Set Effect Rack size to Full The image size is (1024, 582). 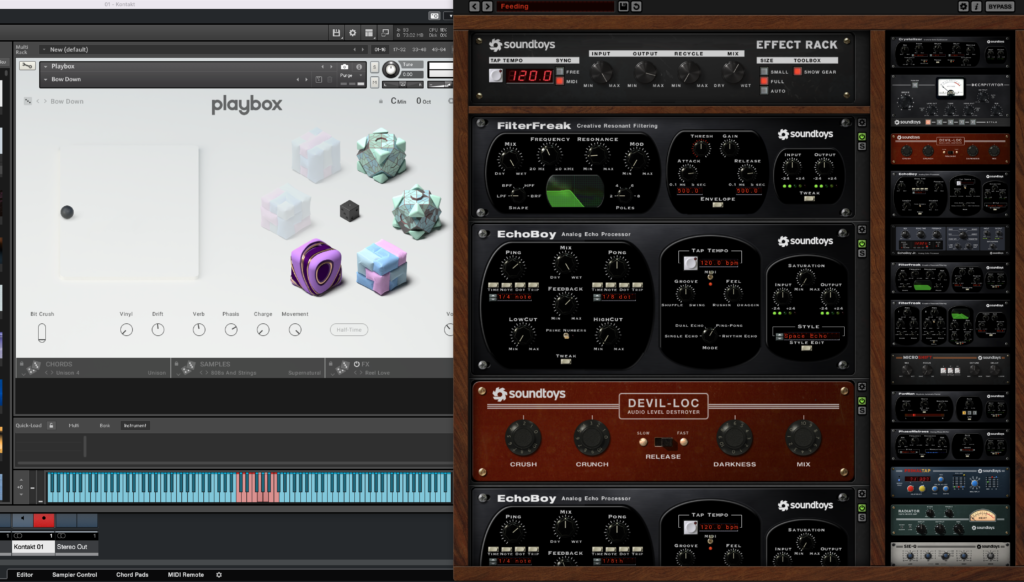tap(764, 81)
